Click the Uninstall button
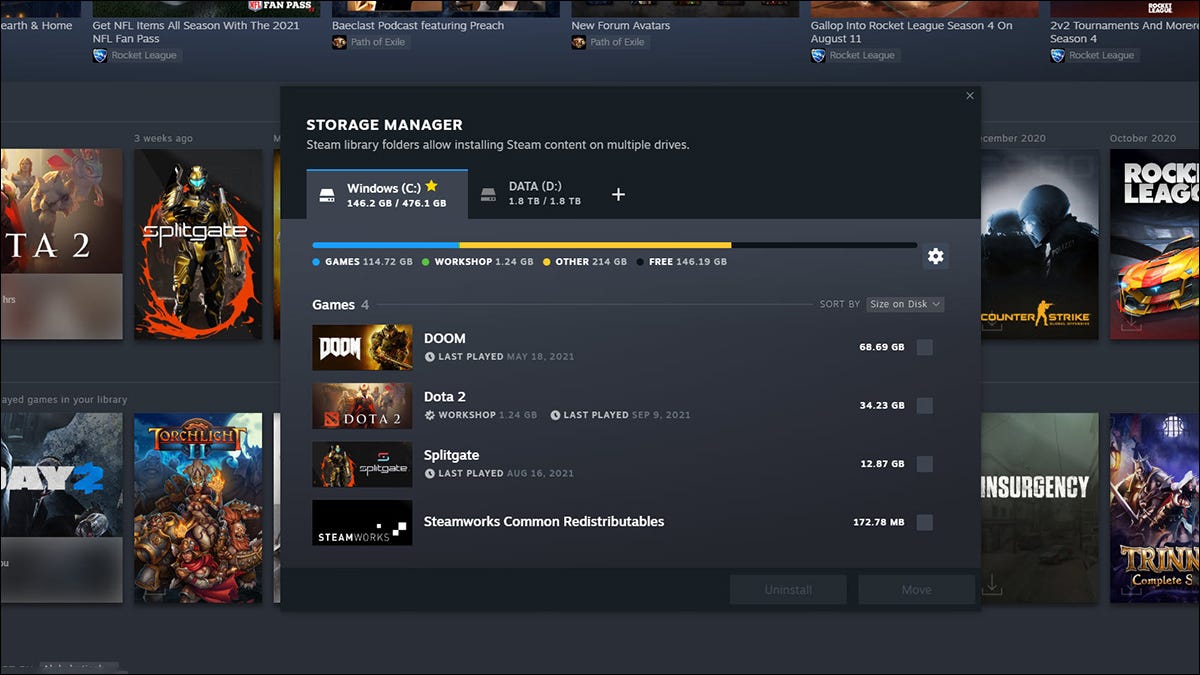The image size is (1200, 675). (788, 589)
